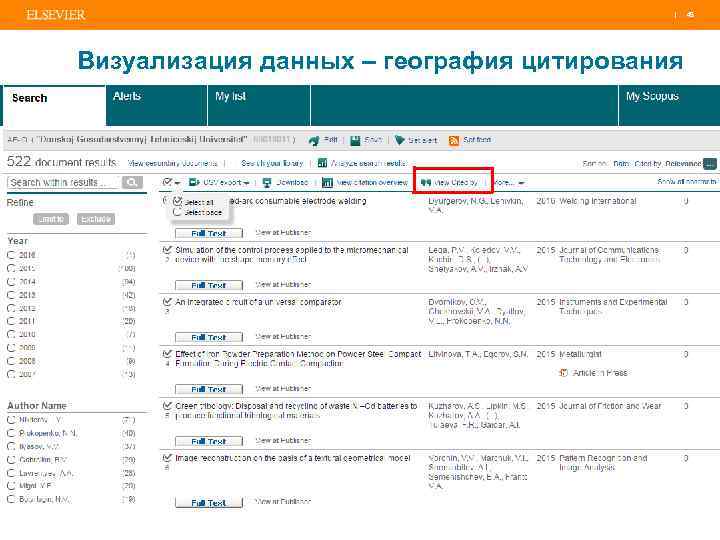Toggle the select-all checkbox in results toolbar
The image size is (720, 540).
(x=167, y=182)
